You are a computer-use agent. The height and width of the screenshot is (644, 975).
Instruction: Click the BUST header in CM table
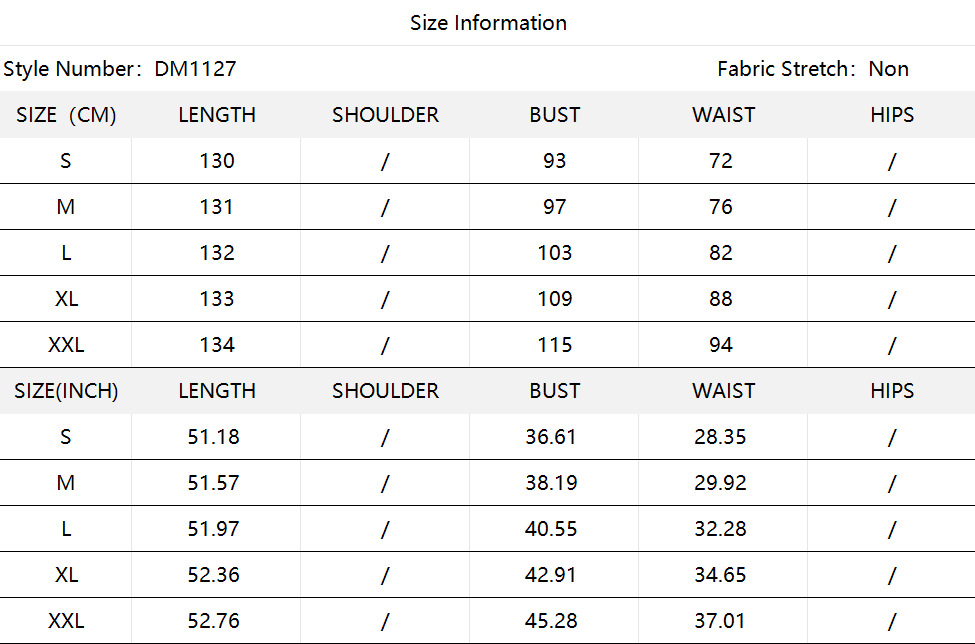pyautogui.click(x=554, y=115)
